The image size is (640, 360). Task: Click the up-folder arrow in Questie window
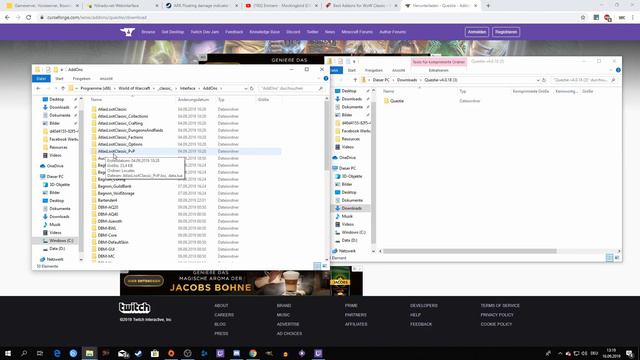coord(355,80)
